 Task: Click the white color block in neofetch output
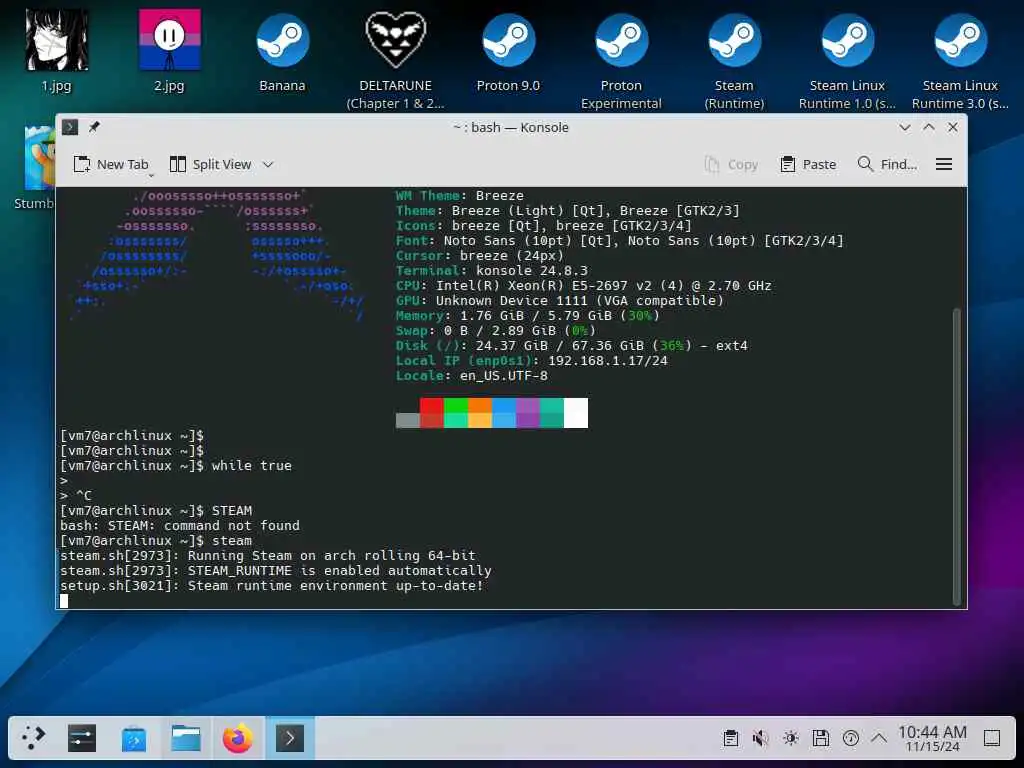tap(575, 413)
